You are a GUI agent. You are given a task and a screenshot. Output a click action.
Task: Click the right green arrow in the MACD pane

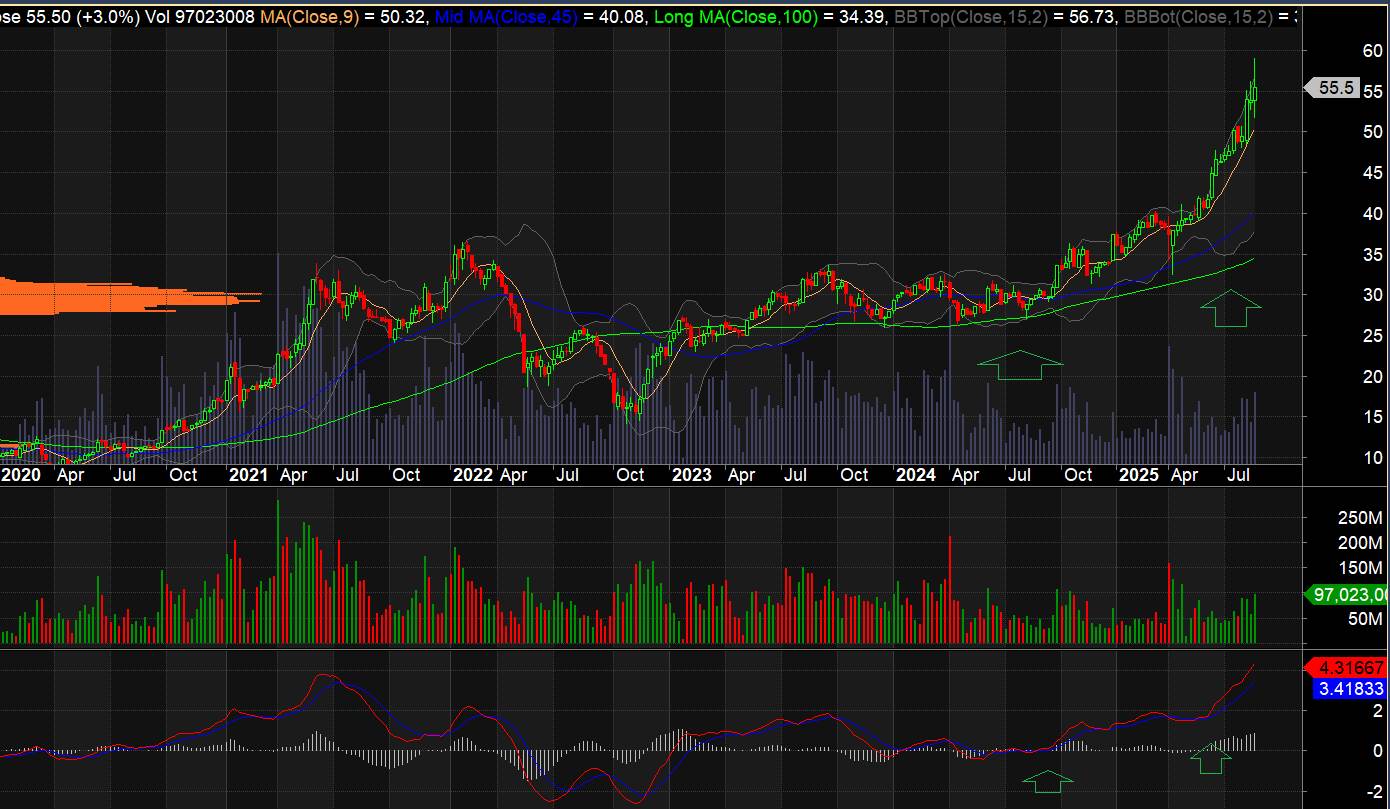(1211, 759)
